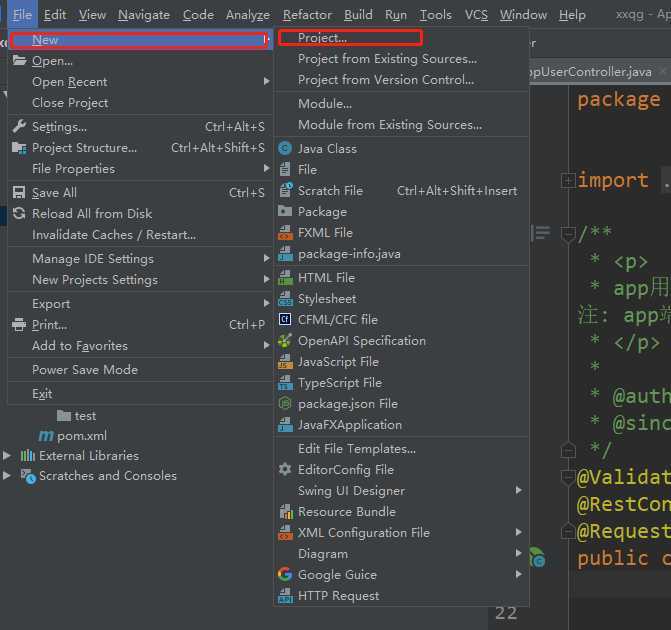Click the CFML/CFC file icon

285,319
